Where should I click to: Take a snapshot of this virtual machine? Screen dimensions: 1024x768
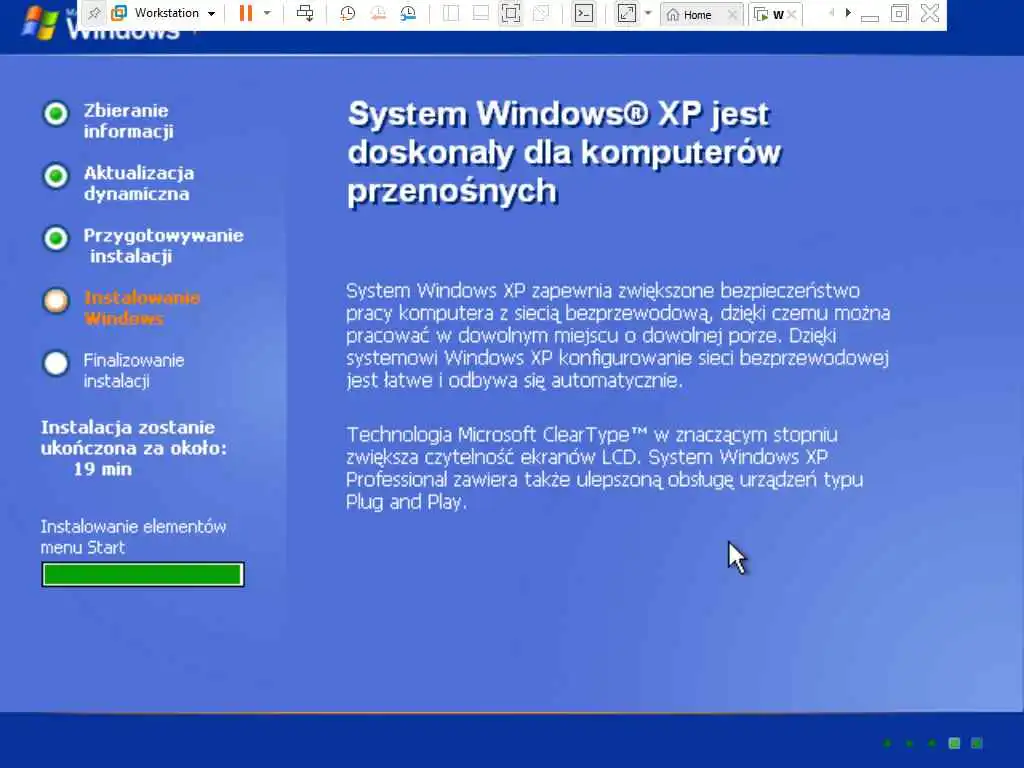pos(347,13)
